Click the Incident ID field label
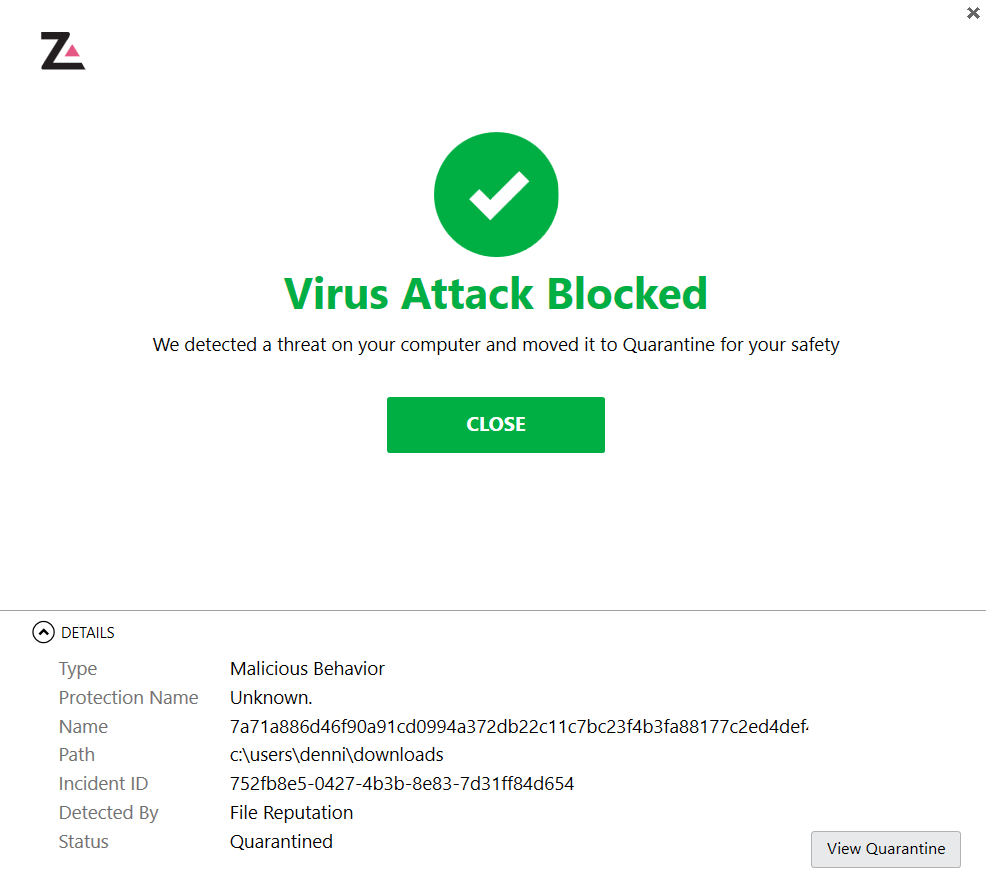The image size is (986, 890). tap(103, 784)
